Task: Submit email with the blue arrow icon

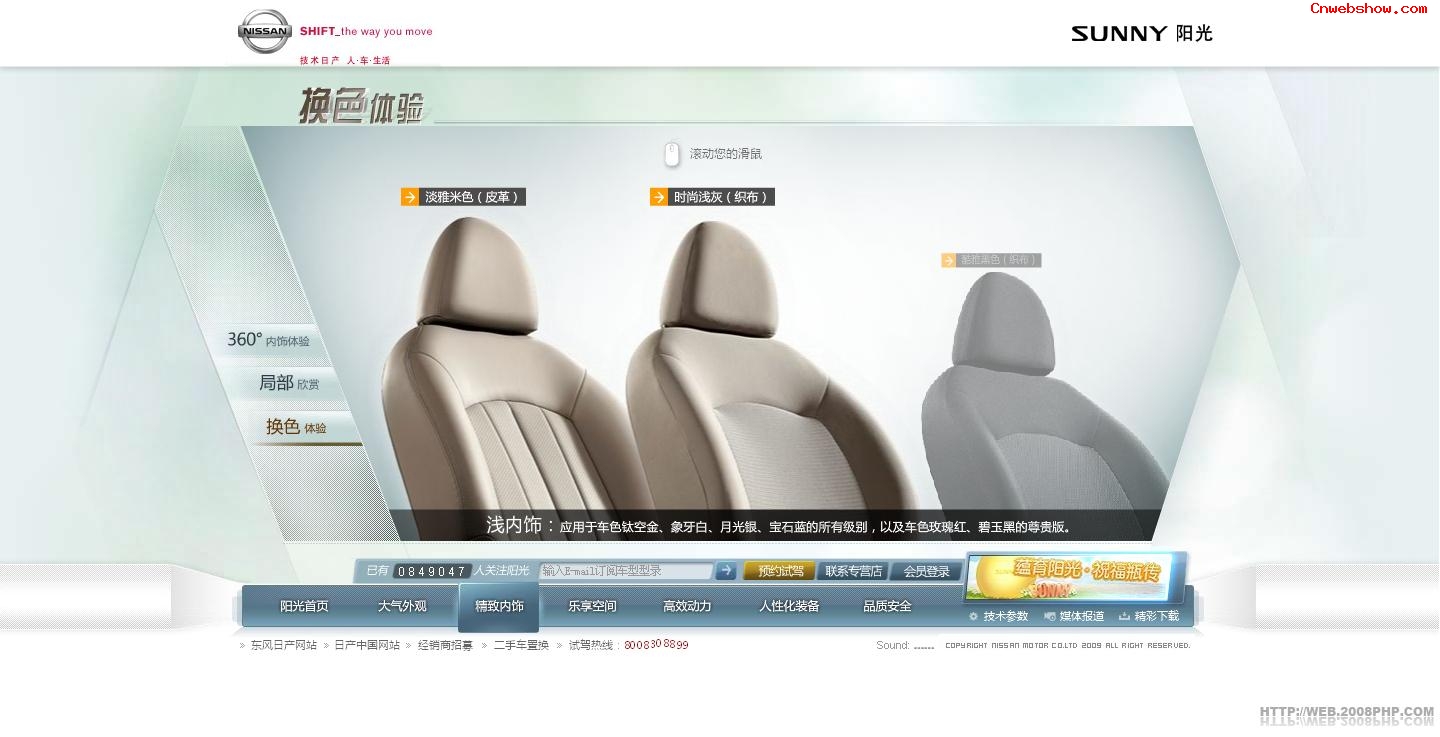Action: point(726,571)
